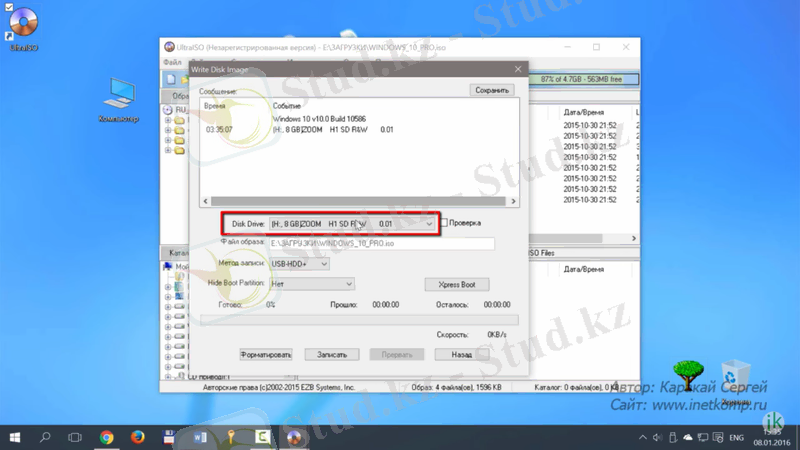Click the Записать button
800x450 pixels.
pos(332,355)
